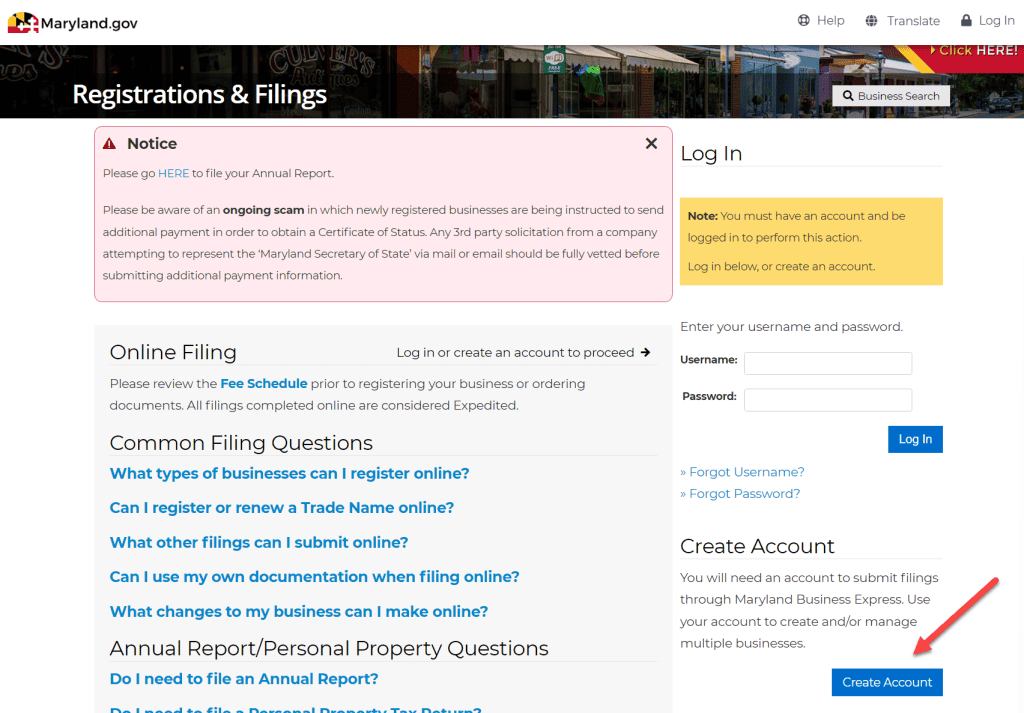Open 'What types of businesses can I register online?'

click(x=289, y=473)
